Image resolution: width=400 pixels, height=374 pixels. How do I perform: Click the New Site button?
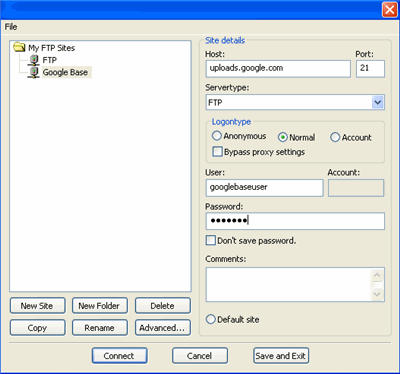pyautogui.click(x=37, y=306)
